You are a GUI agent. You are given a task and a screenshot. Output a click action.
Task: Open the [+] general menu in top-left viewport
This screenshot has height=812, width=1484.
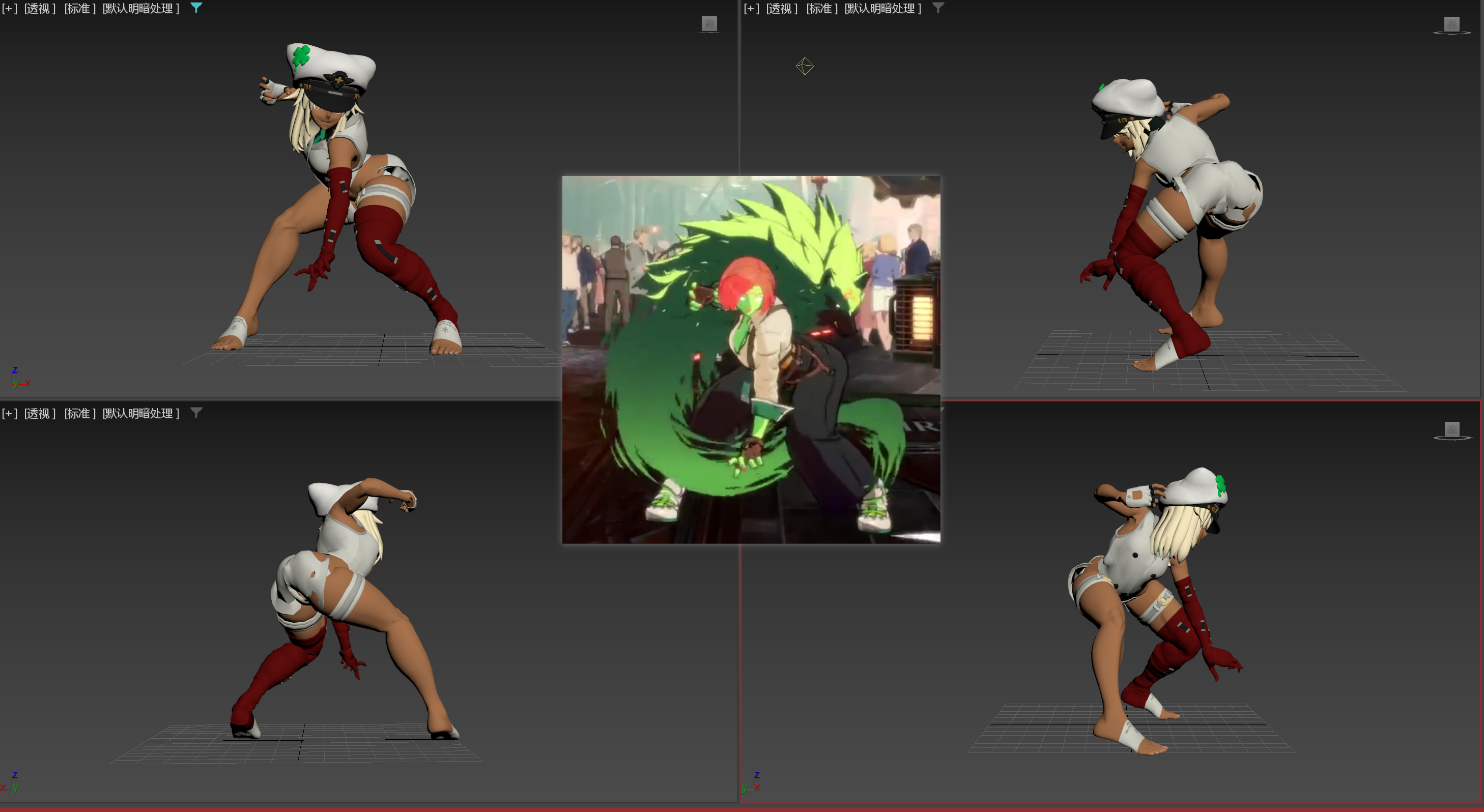click(9, 9)
